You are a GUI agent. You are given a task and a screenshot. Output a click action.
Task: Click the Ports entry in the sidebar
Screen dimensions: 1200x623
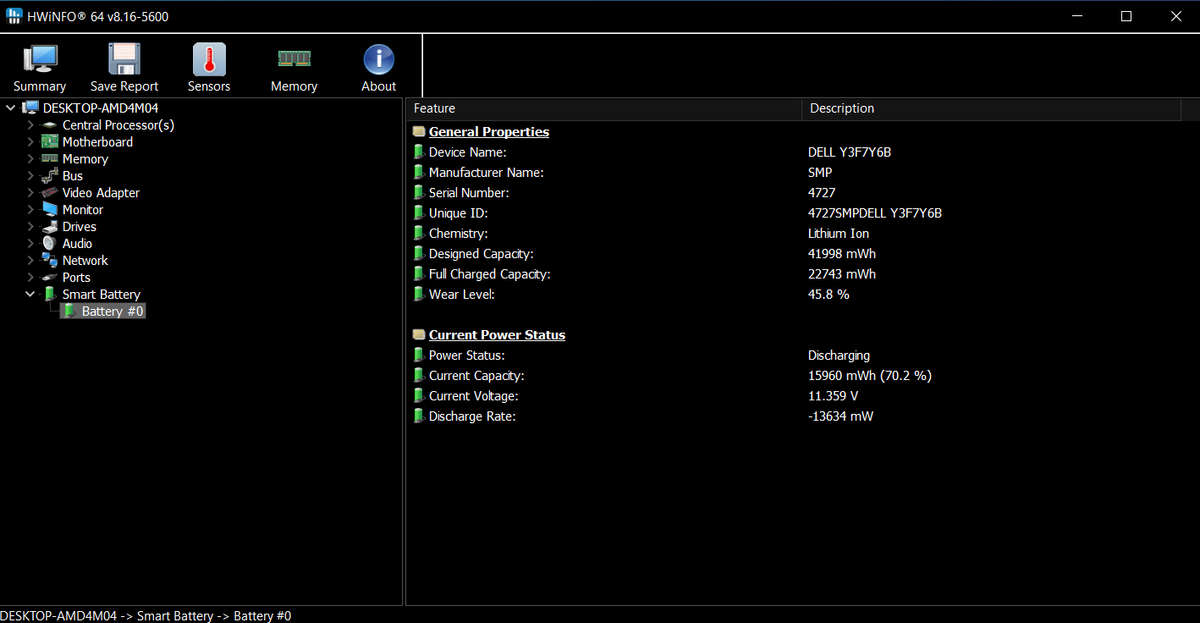pyautogui.click(x=76, y=277)
